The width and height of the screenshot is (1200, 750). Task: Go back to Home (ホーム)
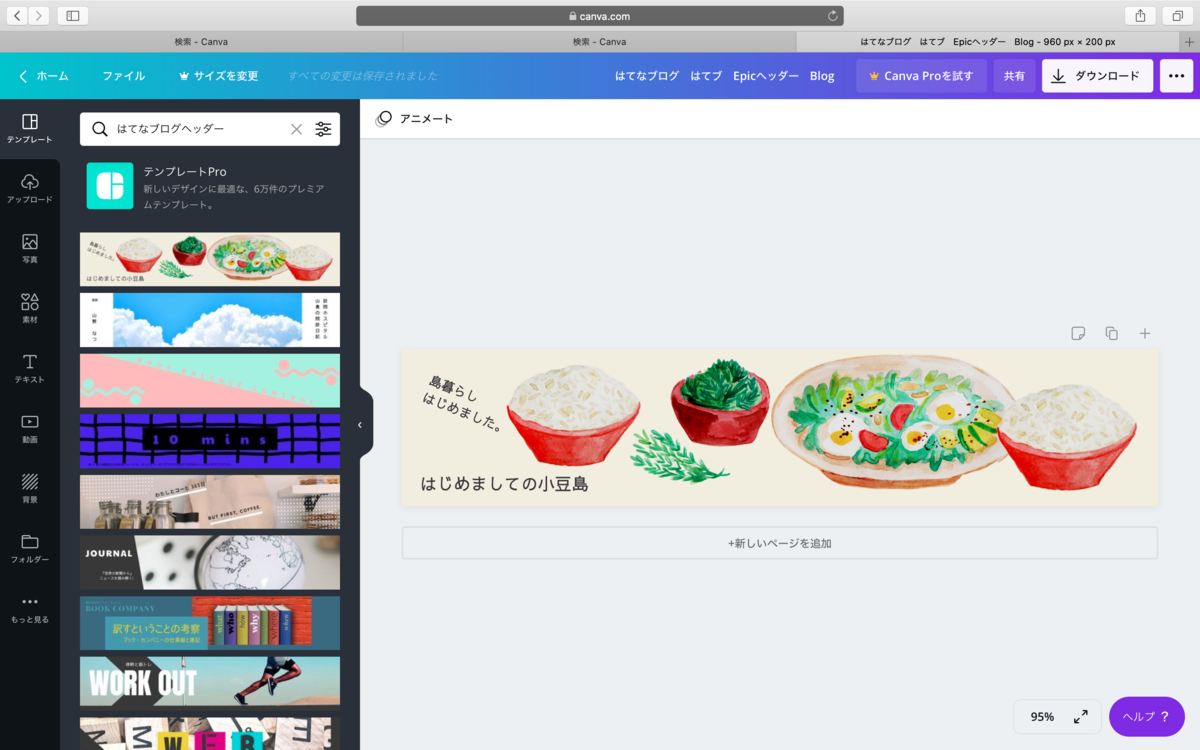point(43,76)
